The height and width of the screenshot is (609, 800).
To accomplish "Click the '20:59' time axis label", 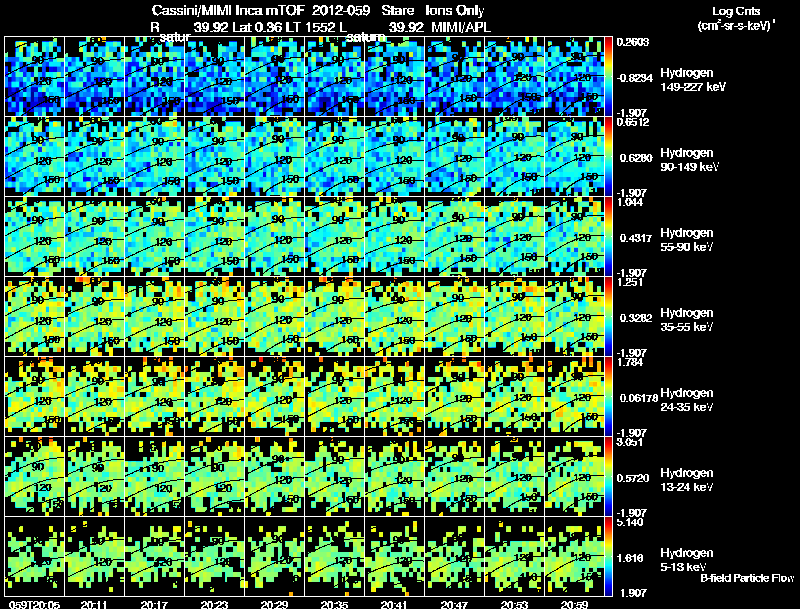I will pos(574,604).
